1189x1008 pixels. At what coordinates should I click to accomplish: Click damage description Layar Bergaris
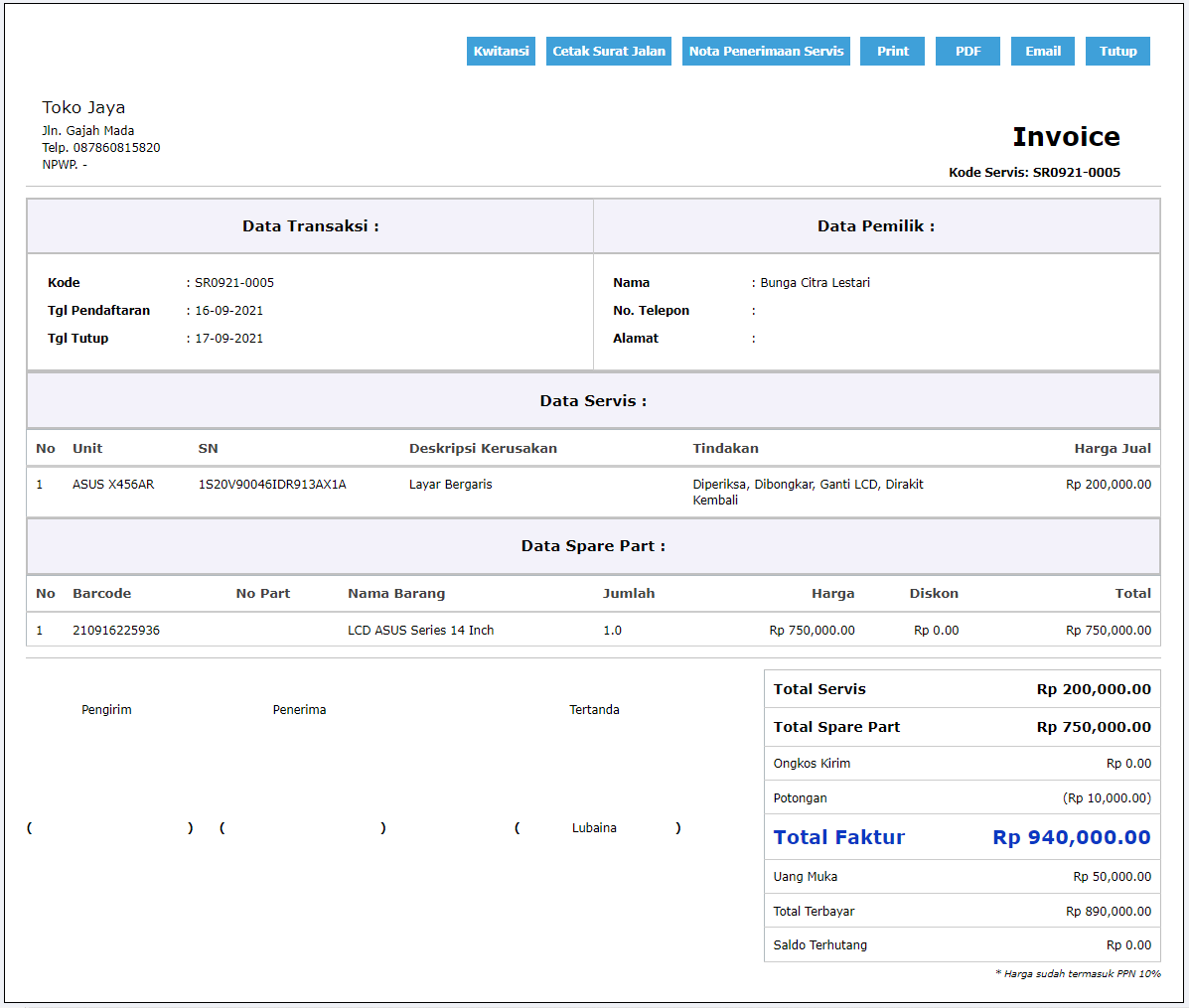(x=450, y=485)
